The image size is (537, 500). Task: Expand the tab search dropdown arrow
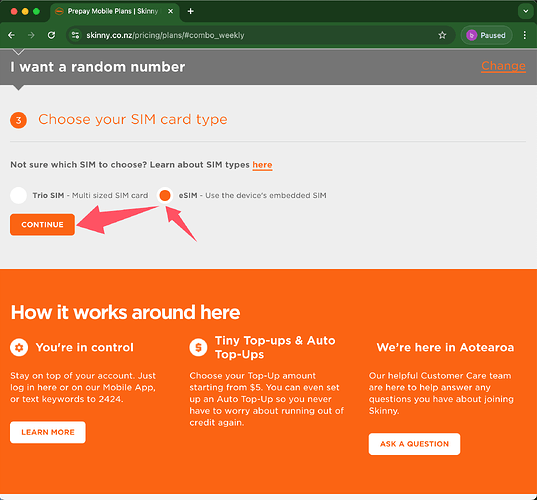pos(525,11)
